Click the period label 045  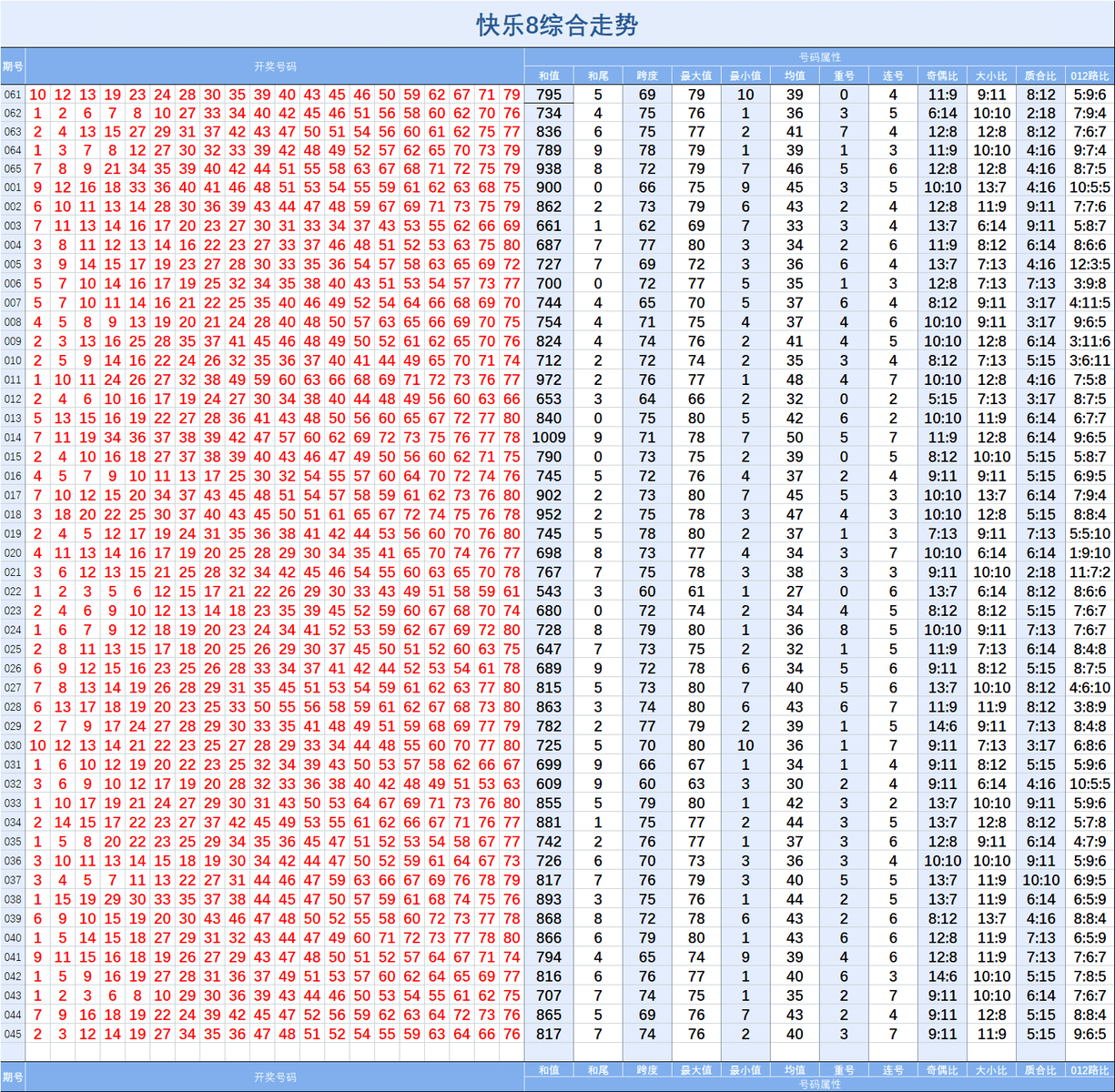[x=13, y=1035]
